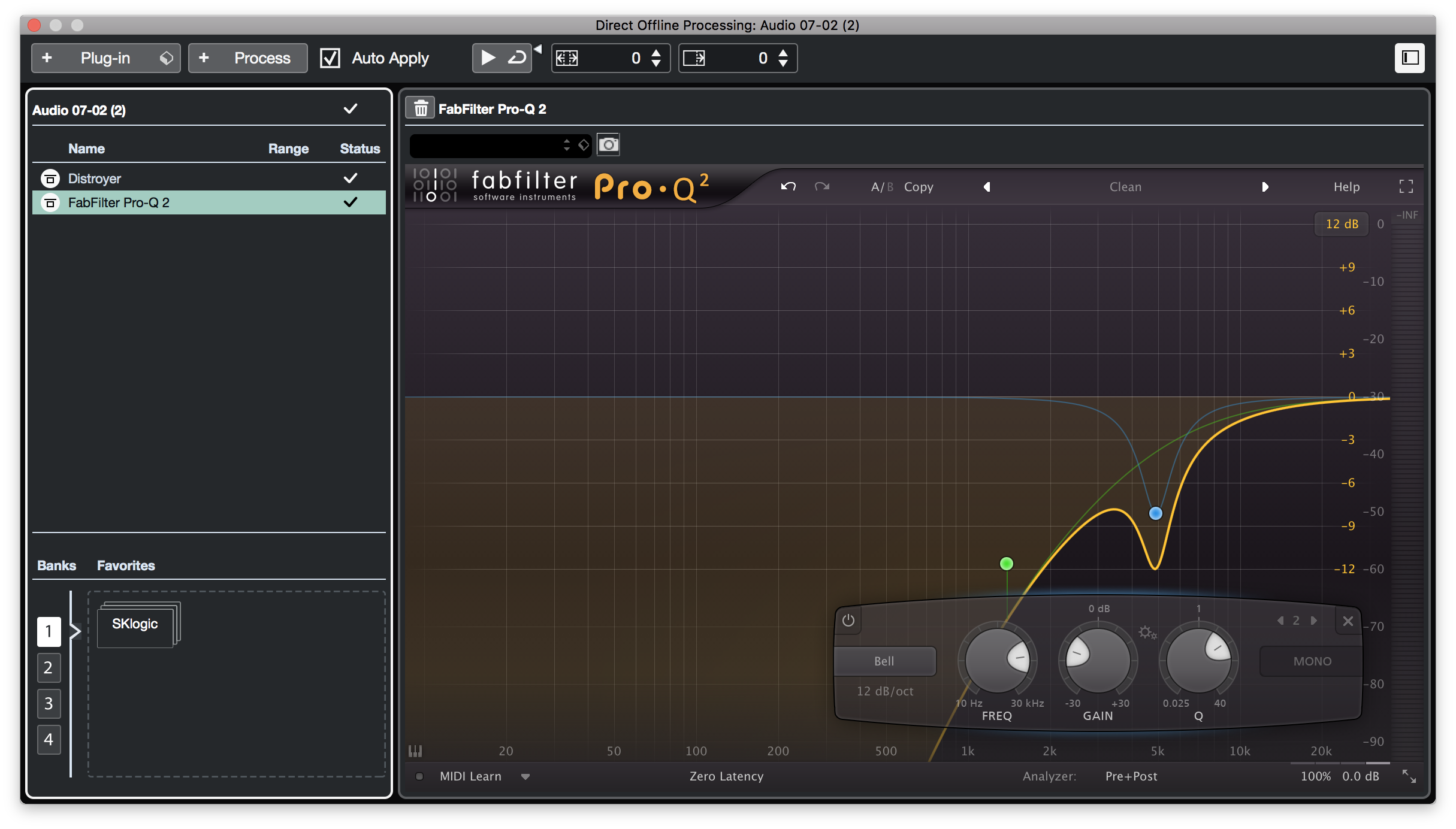The height and width of the screenshot is (829, 1456).
Task: Toggle the MIDI Learn indicator dot
Action: pos(419,776)
